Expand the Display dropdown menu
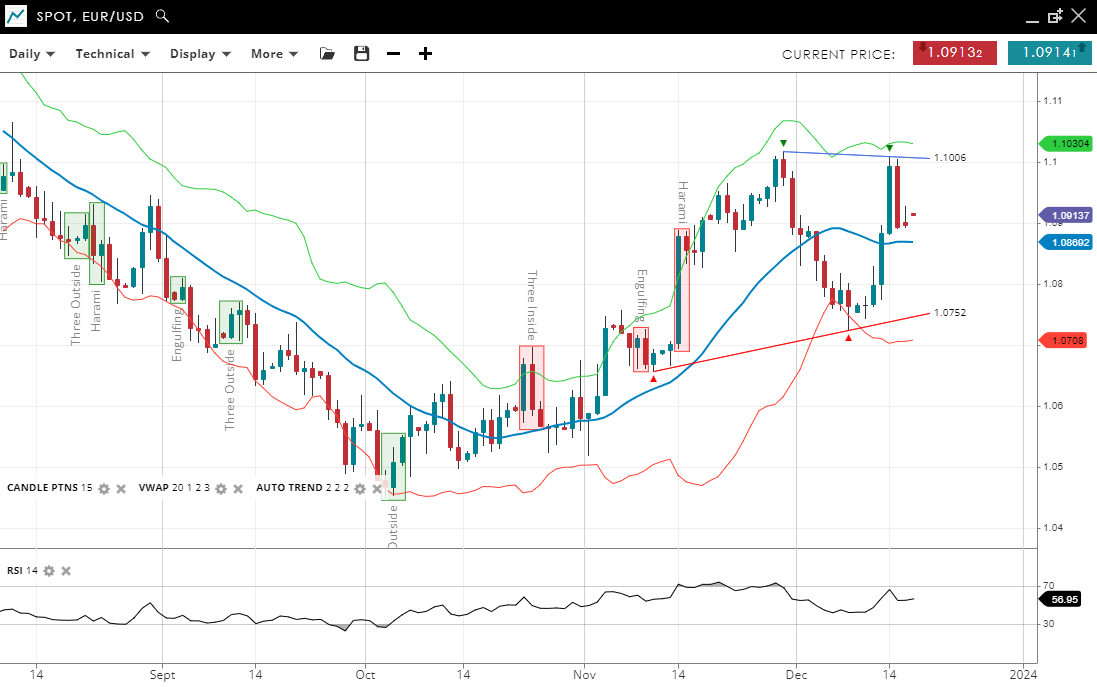 tap(200, 54)
